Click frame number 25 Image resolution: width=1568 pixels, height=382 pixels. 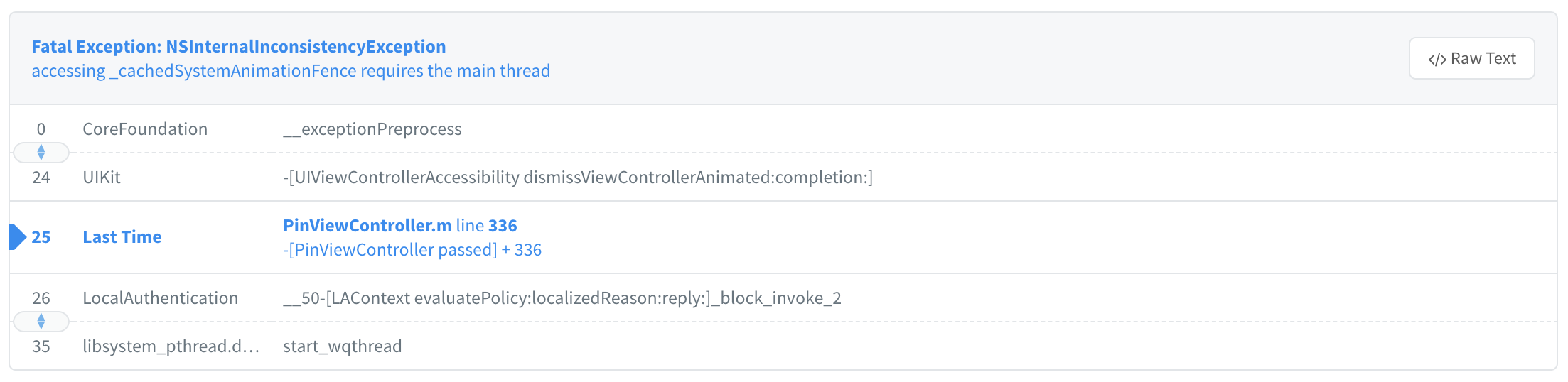(41, 237)
